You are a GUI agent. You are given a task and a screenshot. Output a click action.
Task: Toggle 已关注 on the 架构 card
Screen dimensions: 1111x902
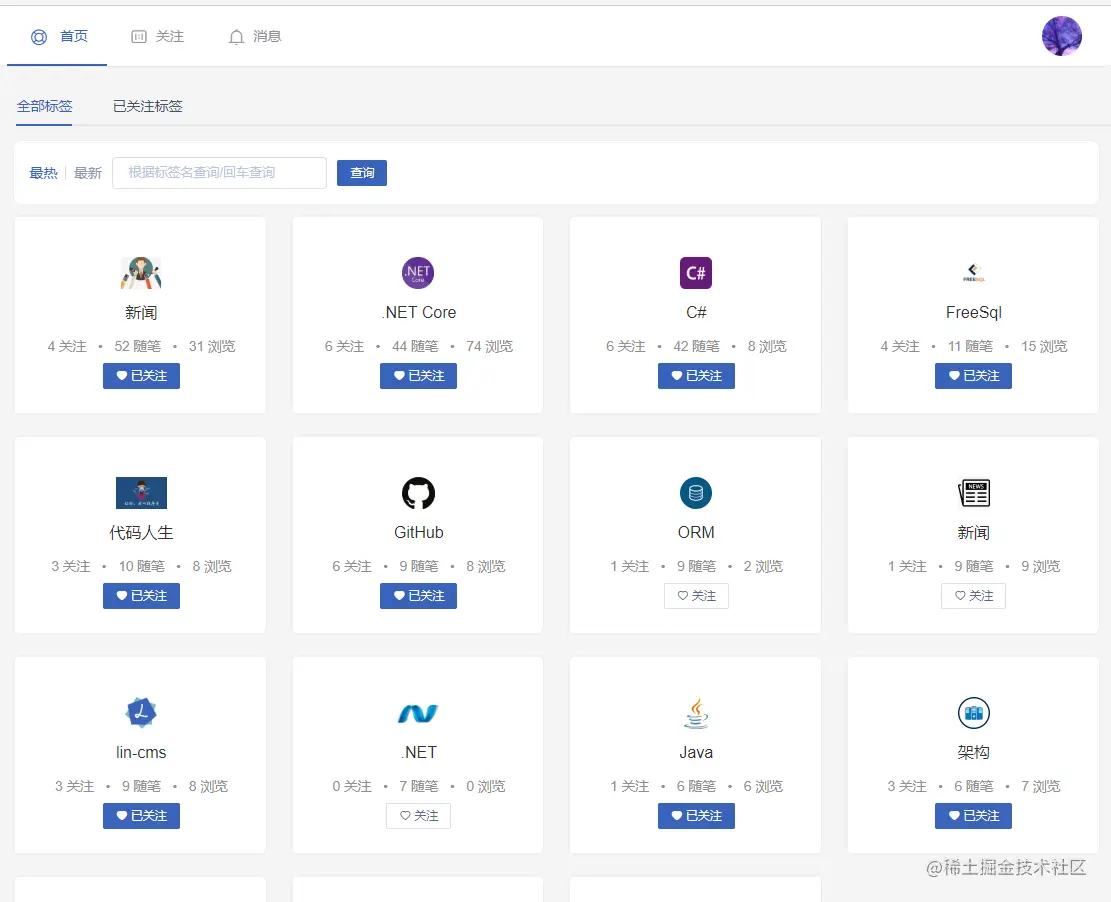(x=974, y=816)
